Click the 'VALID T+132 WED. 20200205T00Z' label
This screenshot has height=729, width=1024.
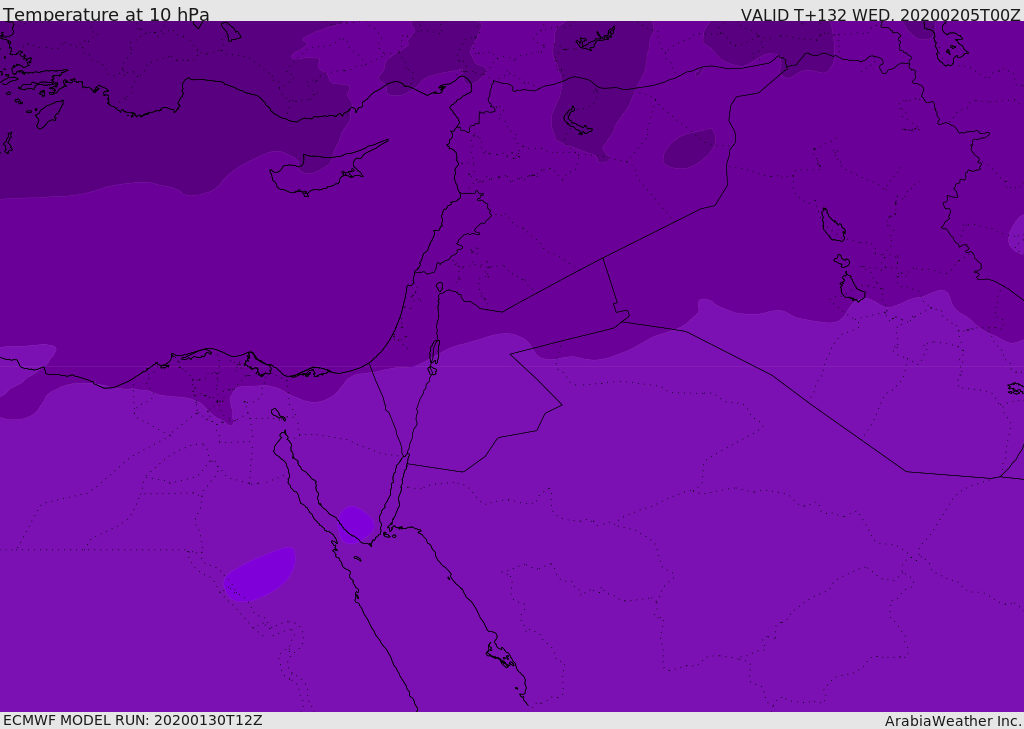(x=880, y=15)
